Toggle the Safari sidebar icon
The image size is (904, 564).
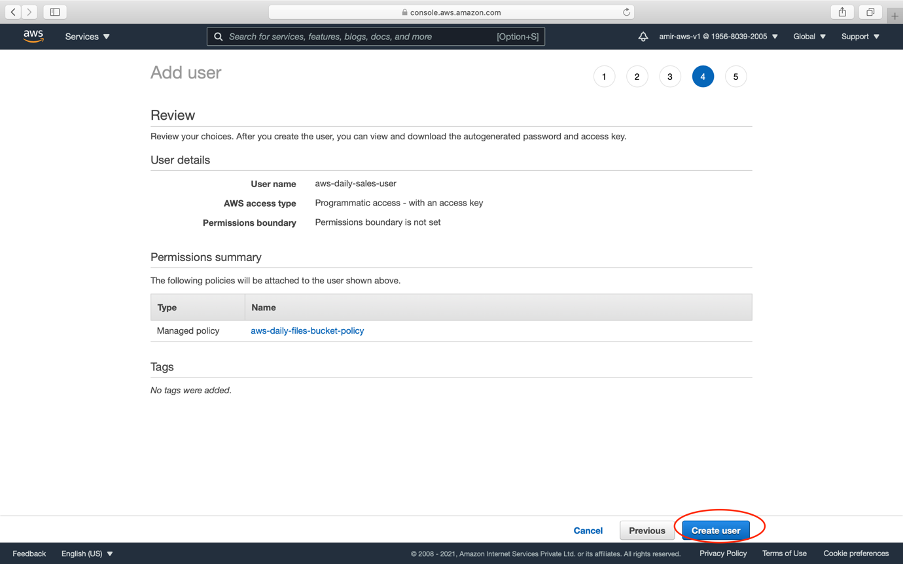point(55,12)
